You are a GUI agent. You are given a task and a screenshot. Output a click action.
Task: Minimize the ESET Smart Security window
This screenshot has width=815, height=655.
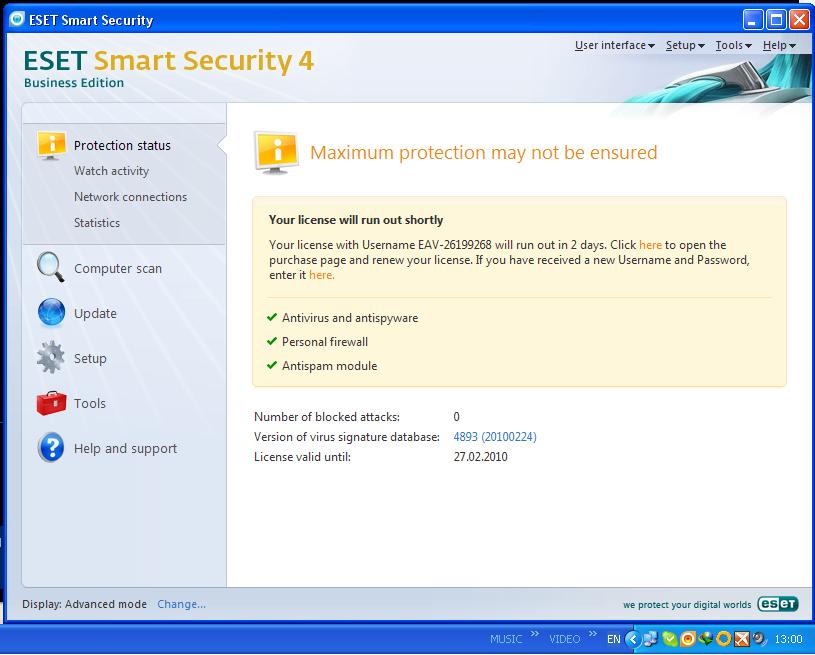pyautogui.click(x=752, y=20)
